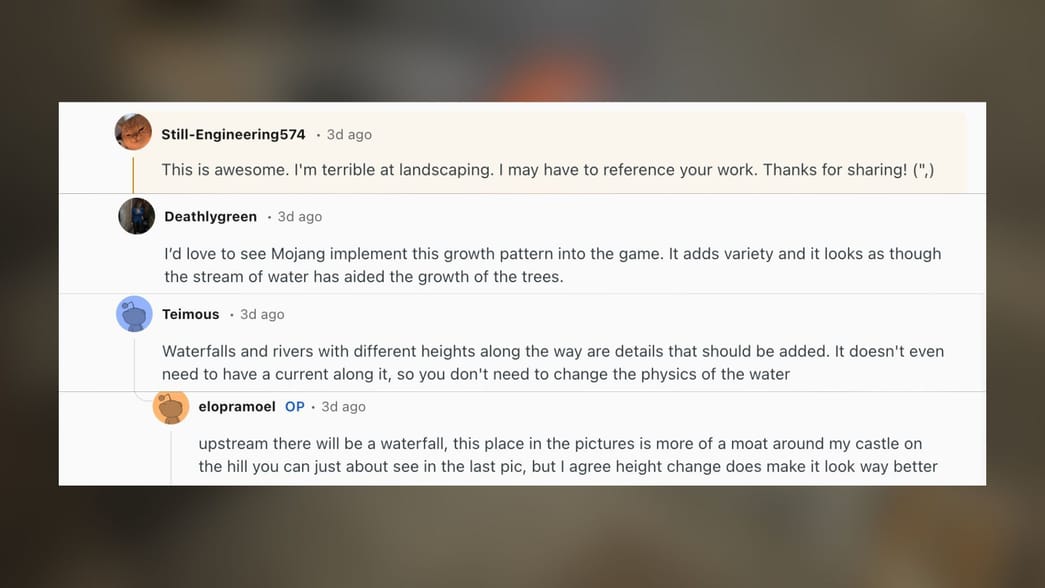Click elopramoel's reply about the waterfall

[x=568, y=455]
